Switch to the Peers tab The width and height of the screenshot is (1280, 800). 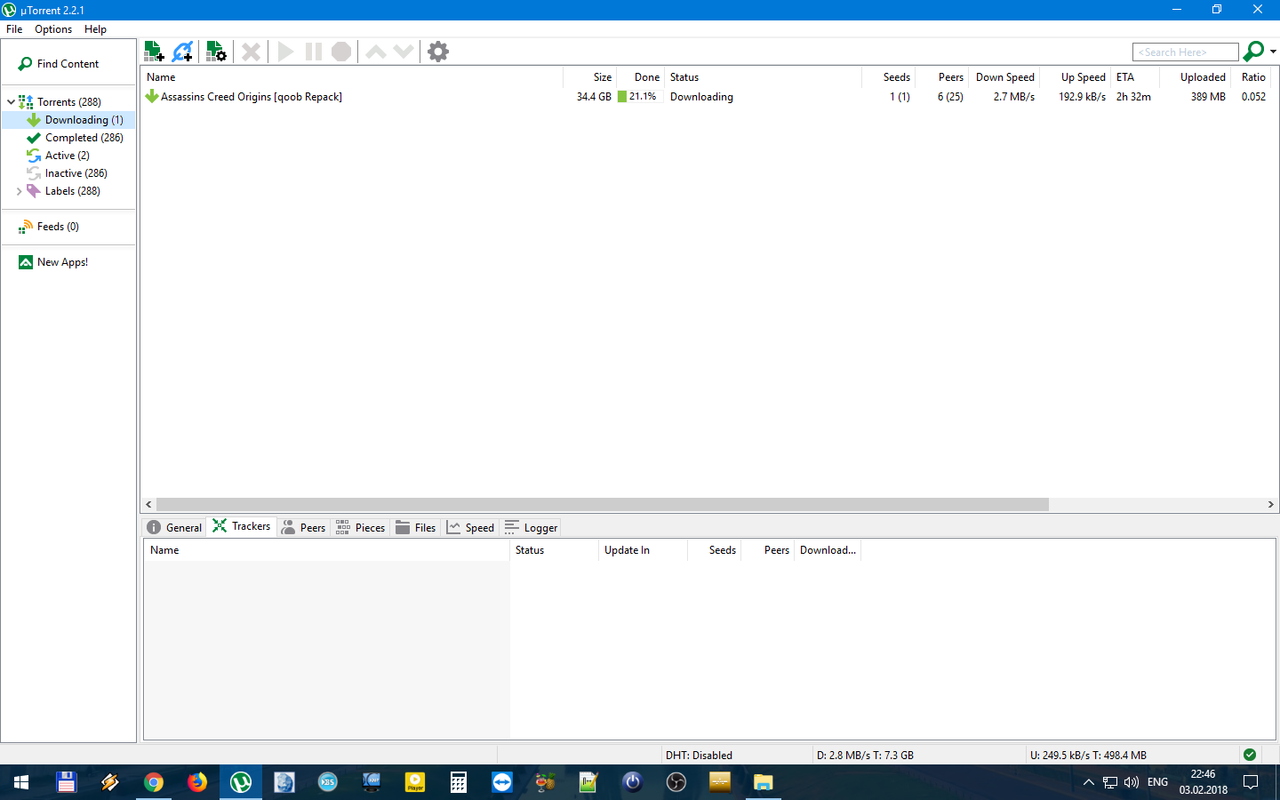[x=303, y=527]
